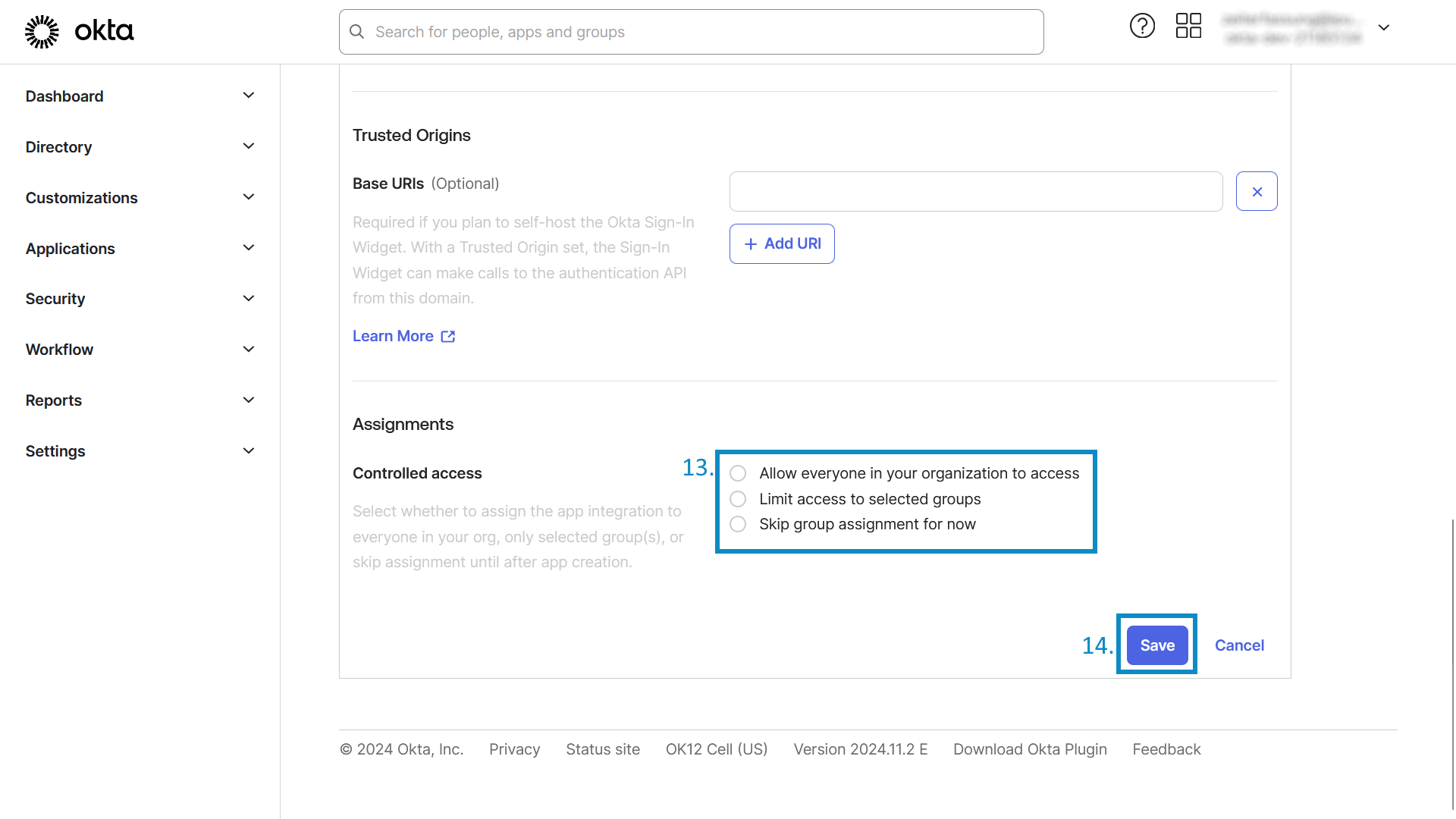The height and width of the screenshot is (819, 1456).
Task: Click Download Okta Plugin link
Action: coord(1030,749)
